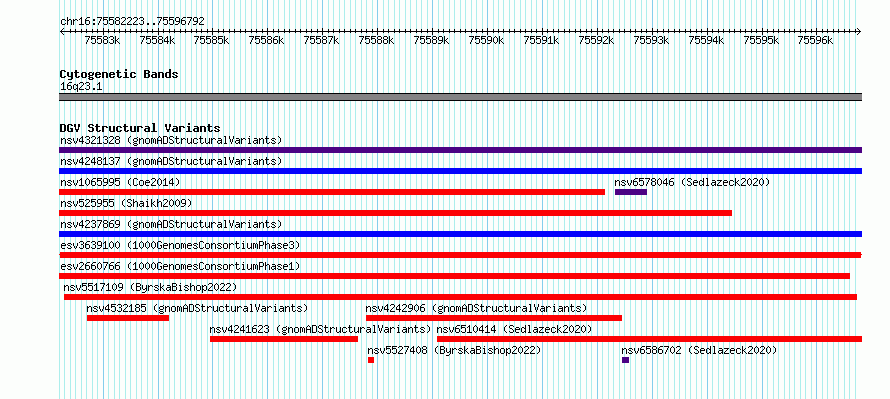The image size is (890, 399).
Task: Open the nsv4242906 gnomAD label
Action: point(476,308)
